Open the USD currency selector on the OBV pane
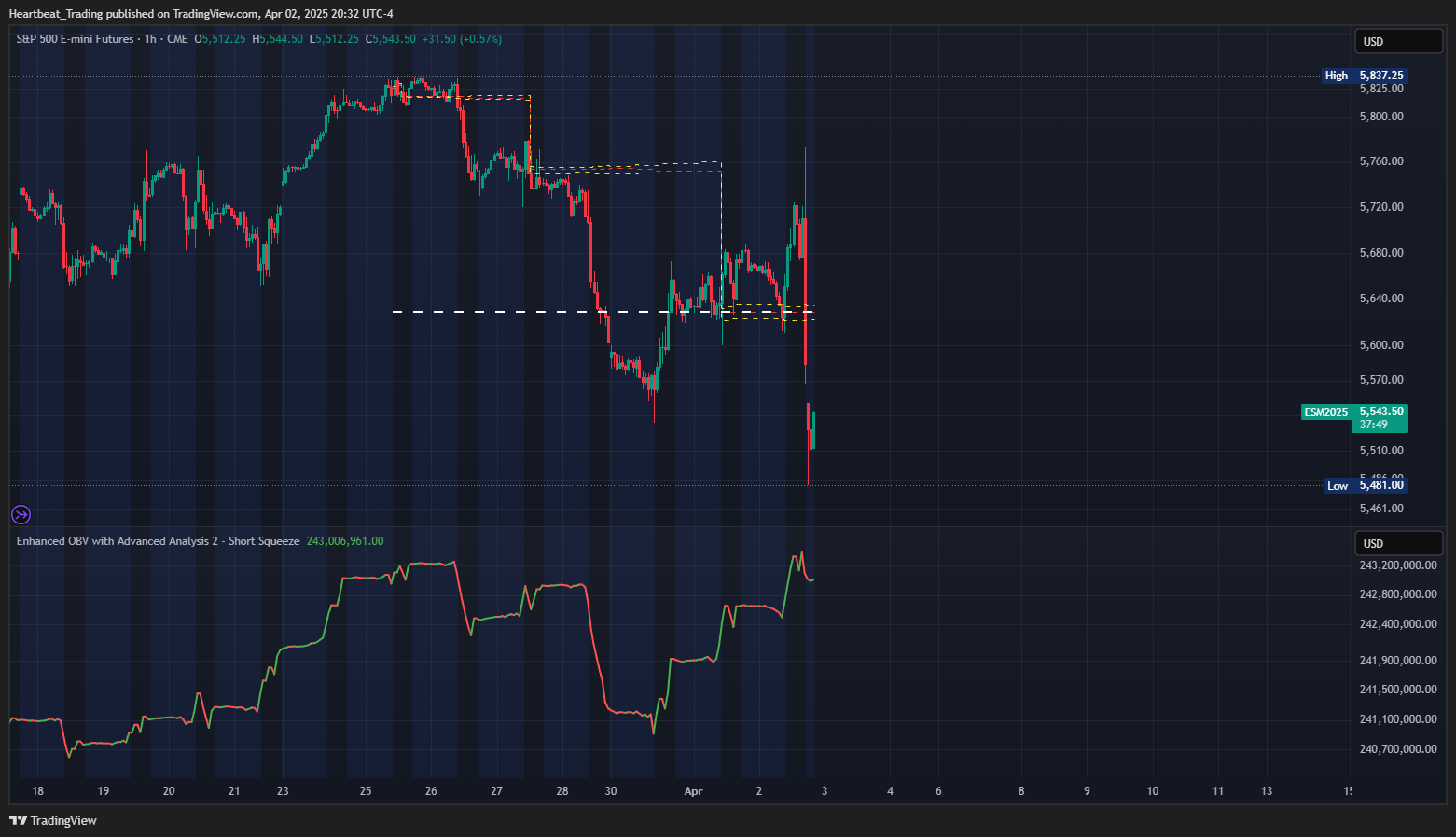The image size is (1456, 837). [1398, 543]
